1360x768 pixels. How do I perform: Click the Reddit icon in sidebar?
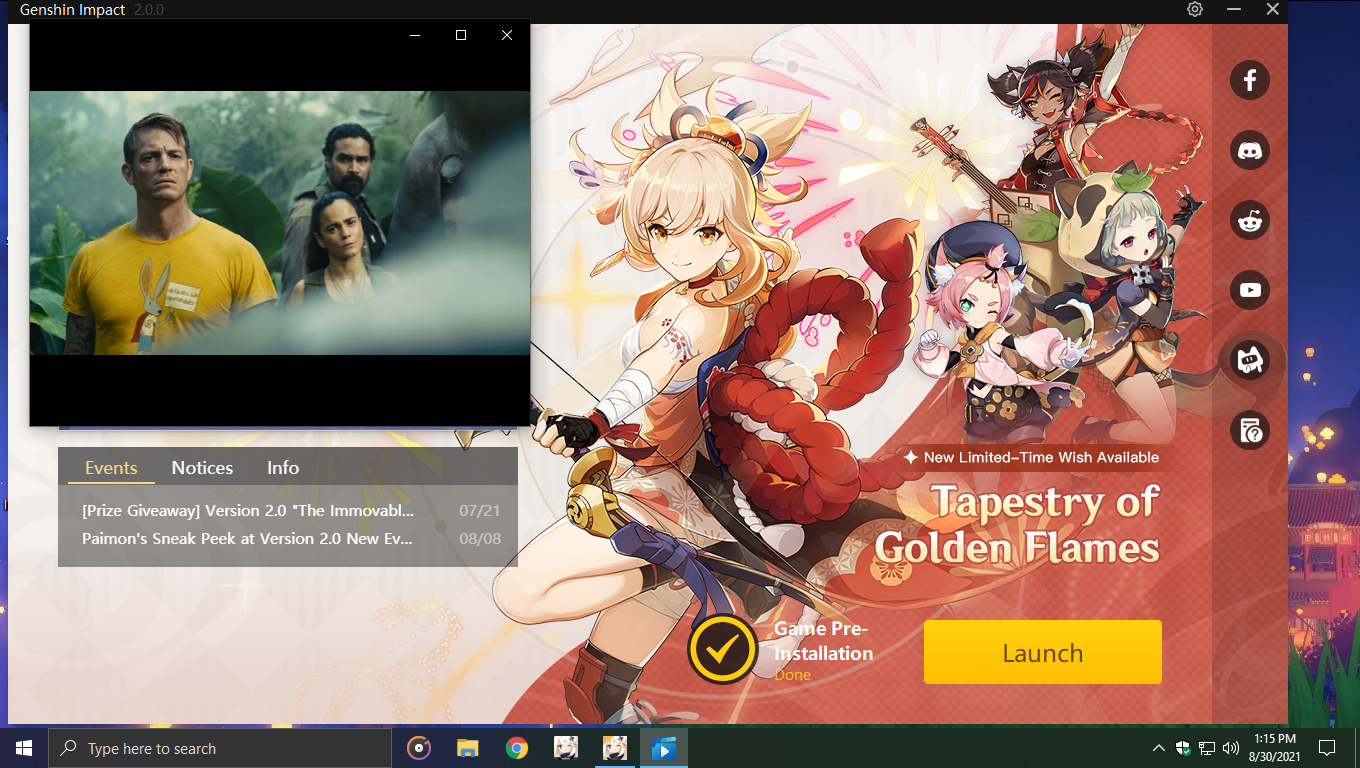tap(1249, 220)
